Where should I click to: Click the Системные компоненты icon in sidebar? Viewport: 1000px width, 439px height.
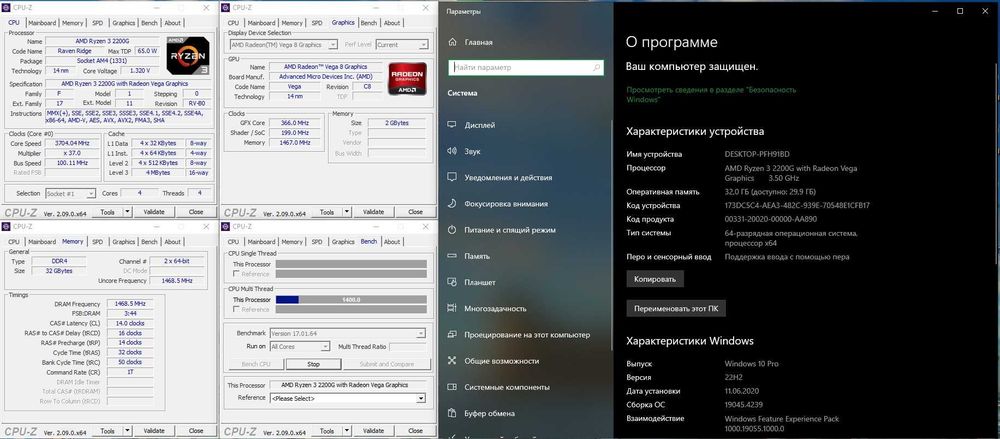pyautogui.click(x=452, y=387)
